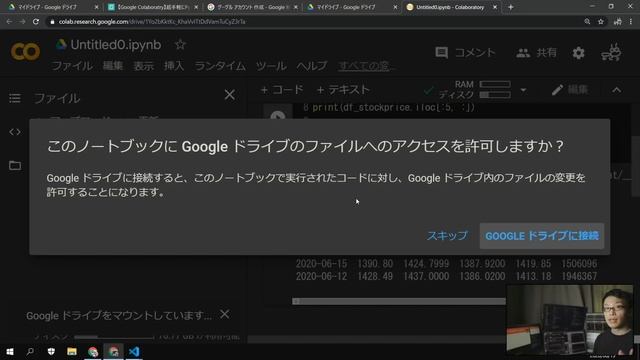
Task: Open the code snippets sidebar icon
Action: coord(15,132)
